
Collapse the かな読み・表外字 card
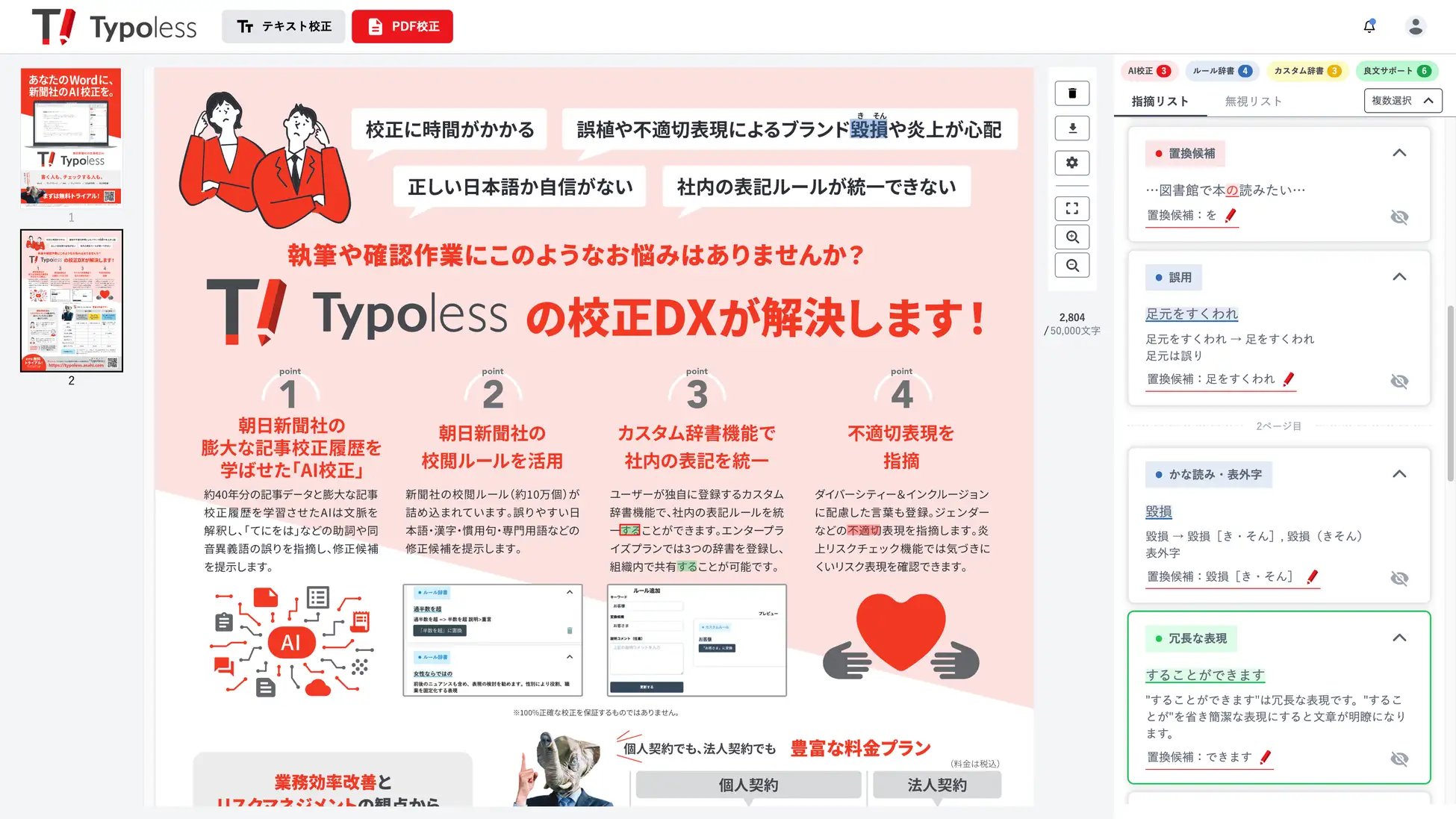[x=1399, y=474]
